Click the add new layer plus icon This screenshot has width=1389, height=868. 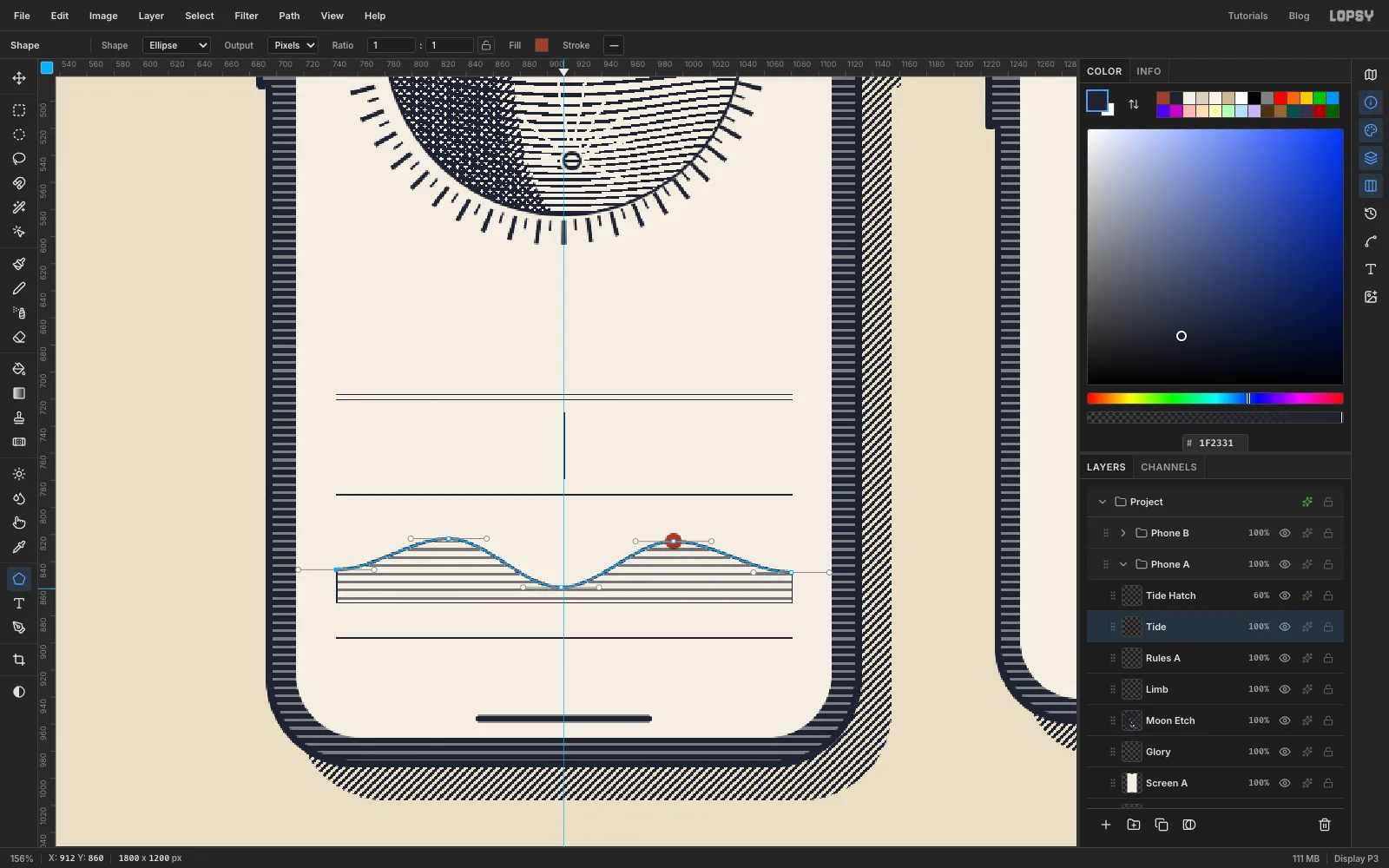point(1106,825)
